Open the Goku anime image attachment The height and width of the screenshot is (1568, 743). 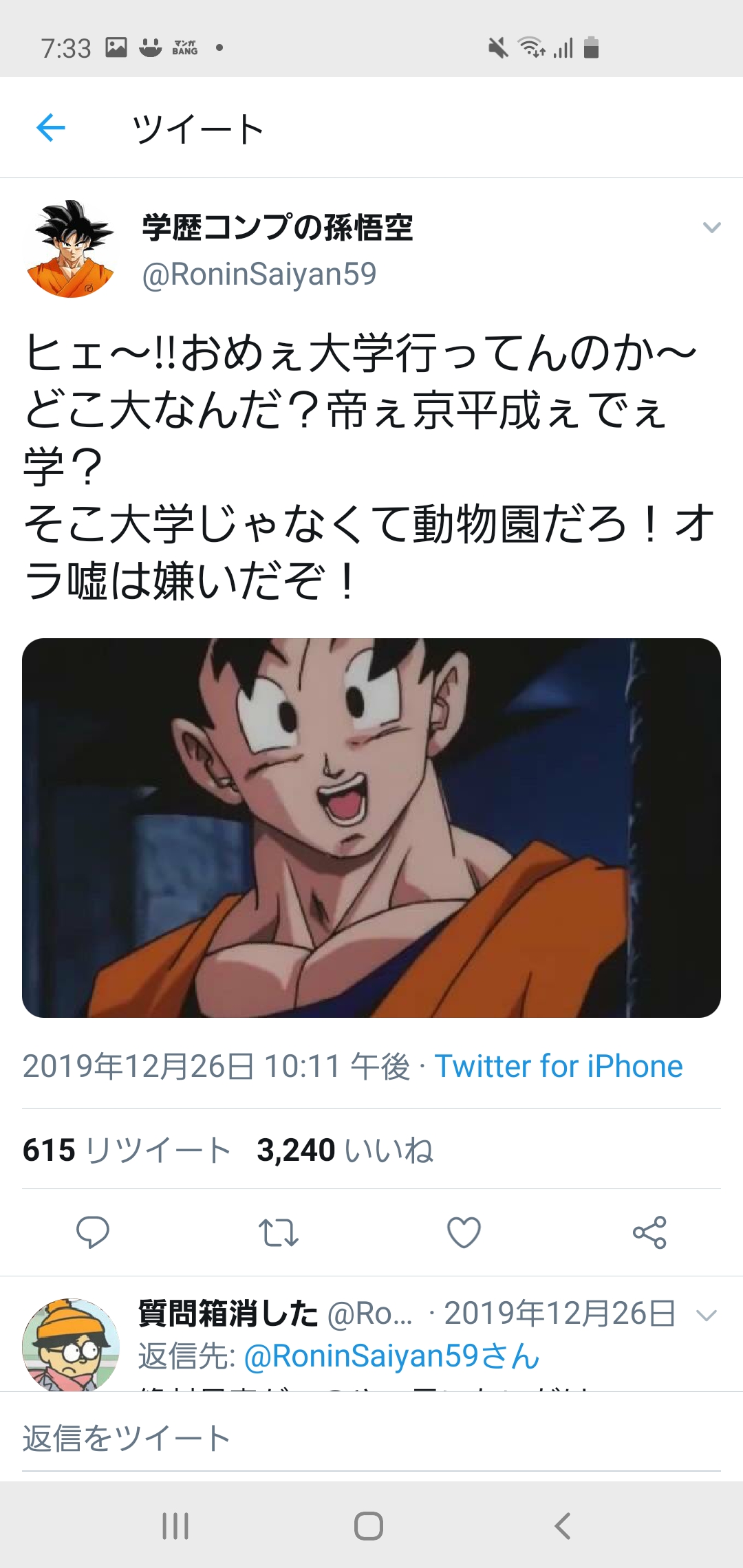(x=371, y=828)
